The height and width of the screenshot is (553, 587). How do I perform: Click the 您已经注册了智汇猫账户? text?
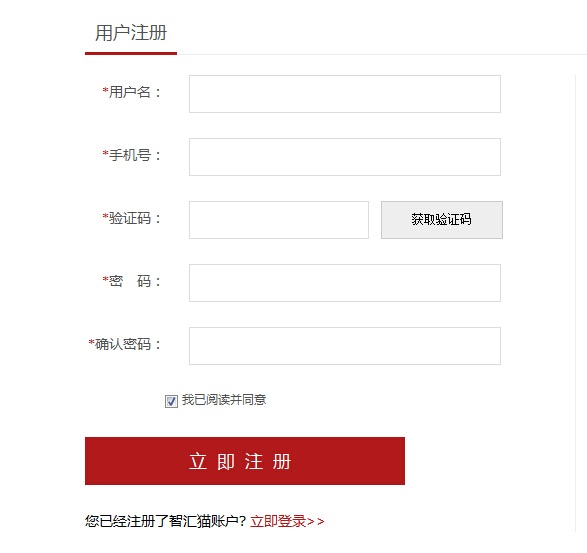(165, 521)
